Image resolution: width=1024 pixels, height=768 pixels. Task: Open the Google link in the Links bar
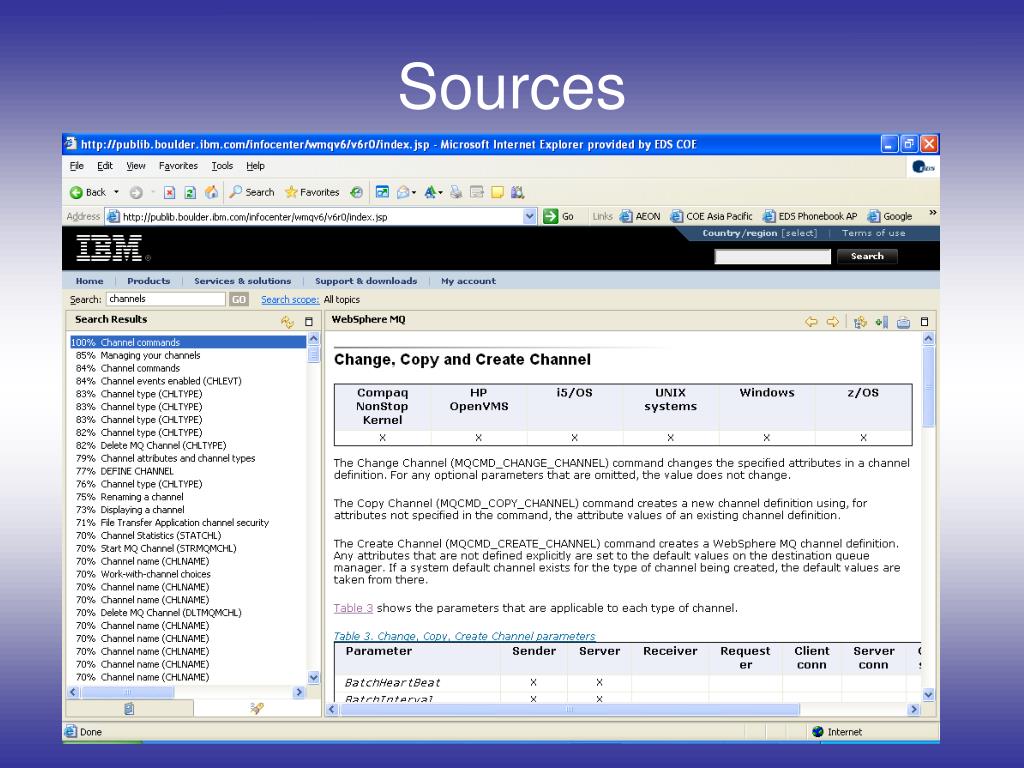tap(889, 216)
